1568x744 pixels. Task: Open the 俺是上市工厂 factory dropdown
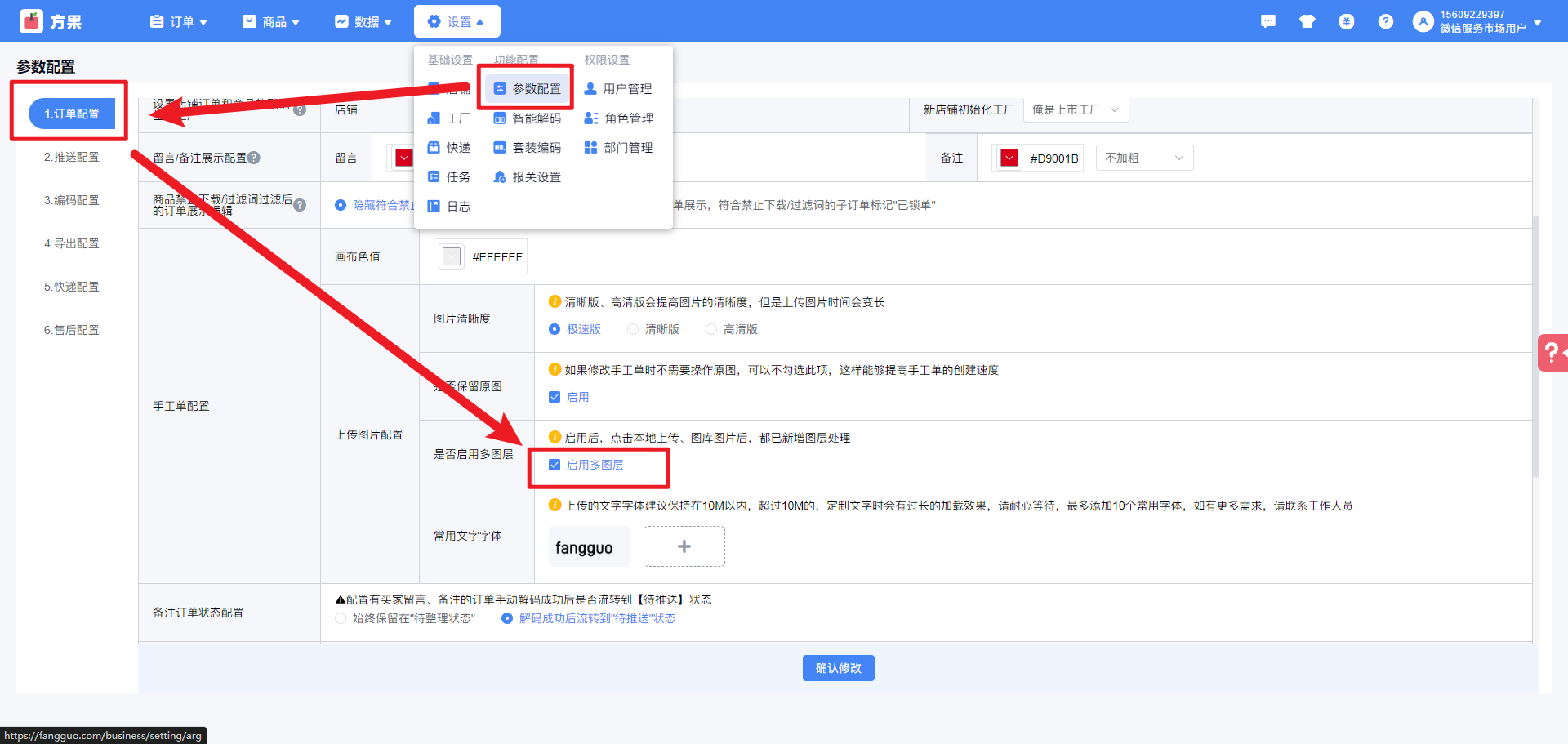[x=1075, y=109]
